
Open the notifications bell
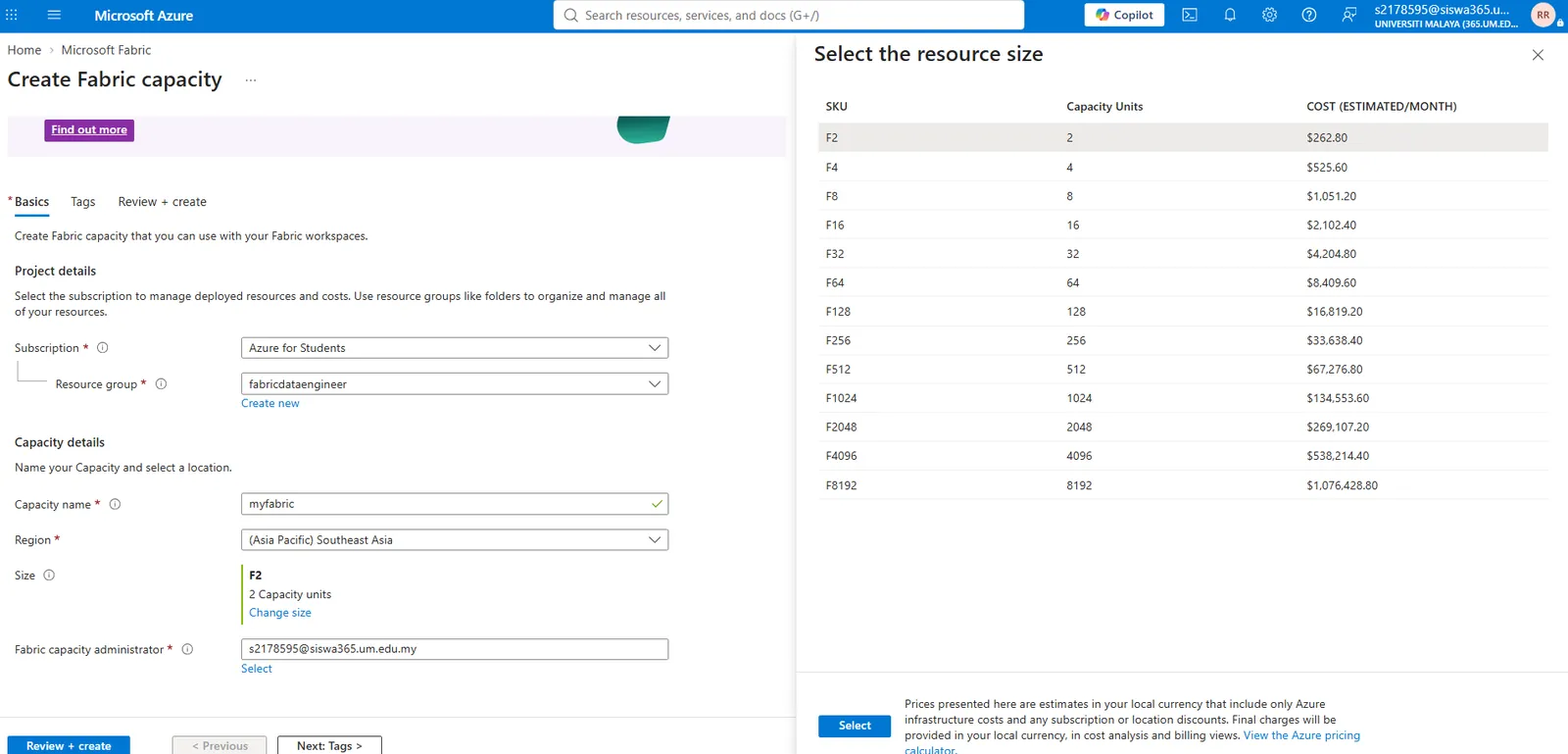tap(1230, 15)
